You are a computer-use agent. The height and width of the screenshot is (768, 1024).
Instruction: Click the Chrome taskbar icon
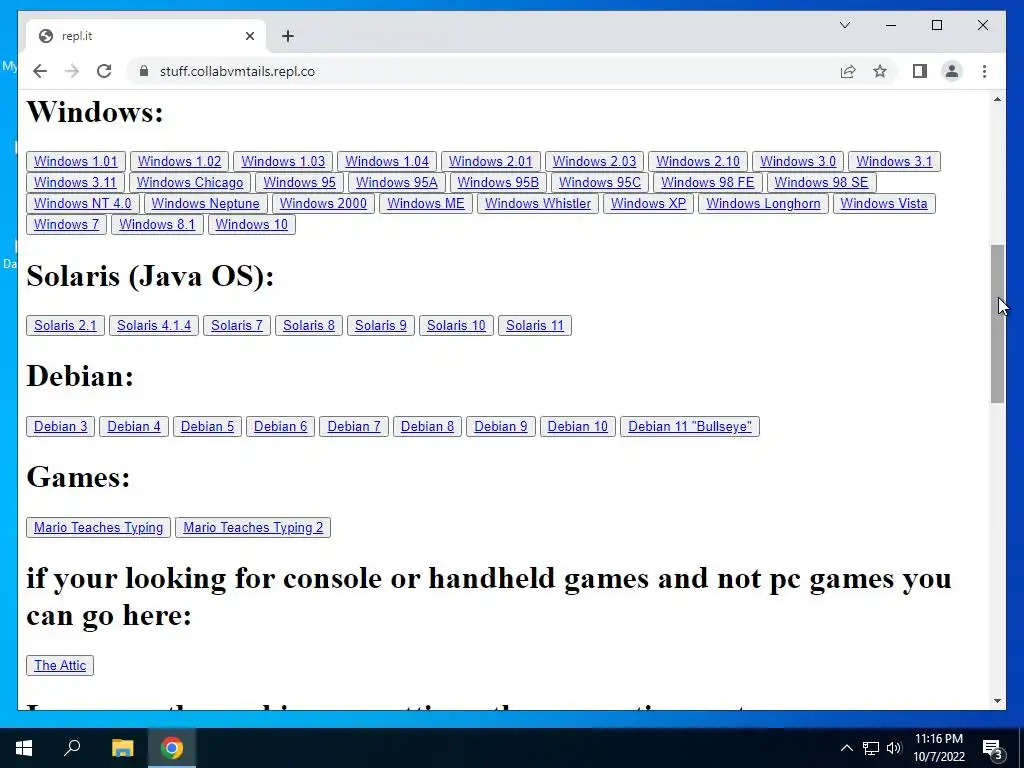[172, 748]
